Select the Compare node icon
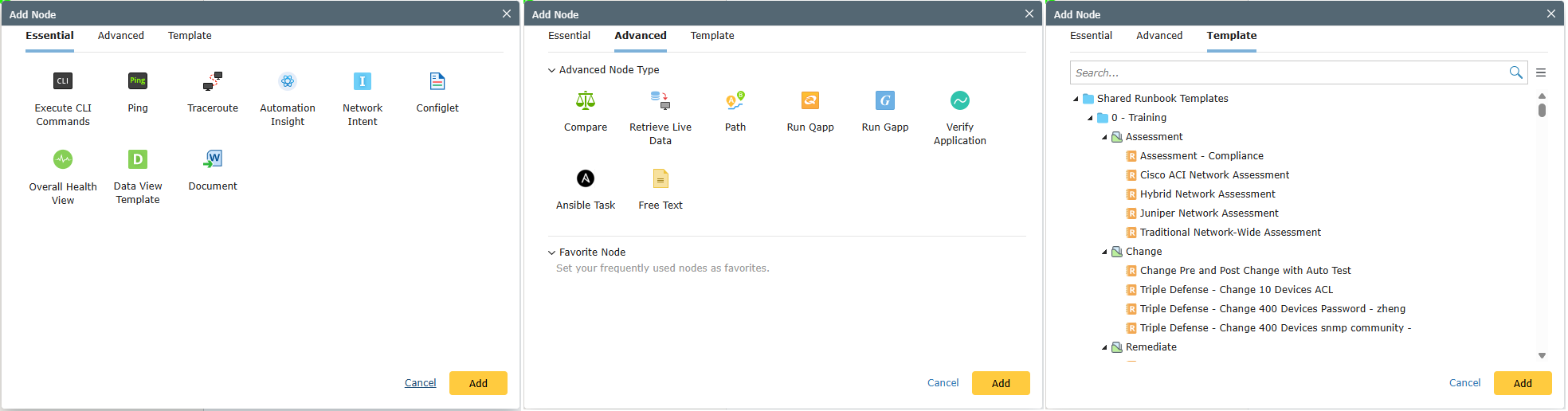 click(586, 100)
